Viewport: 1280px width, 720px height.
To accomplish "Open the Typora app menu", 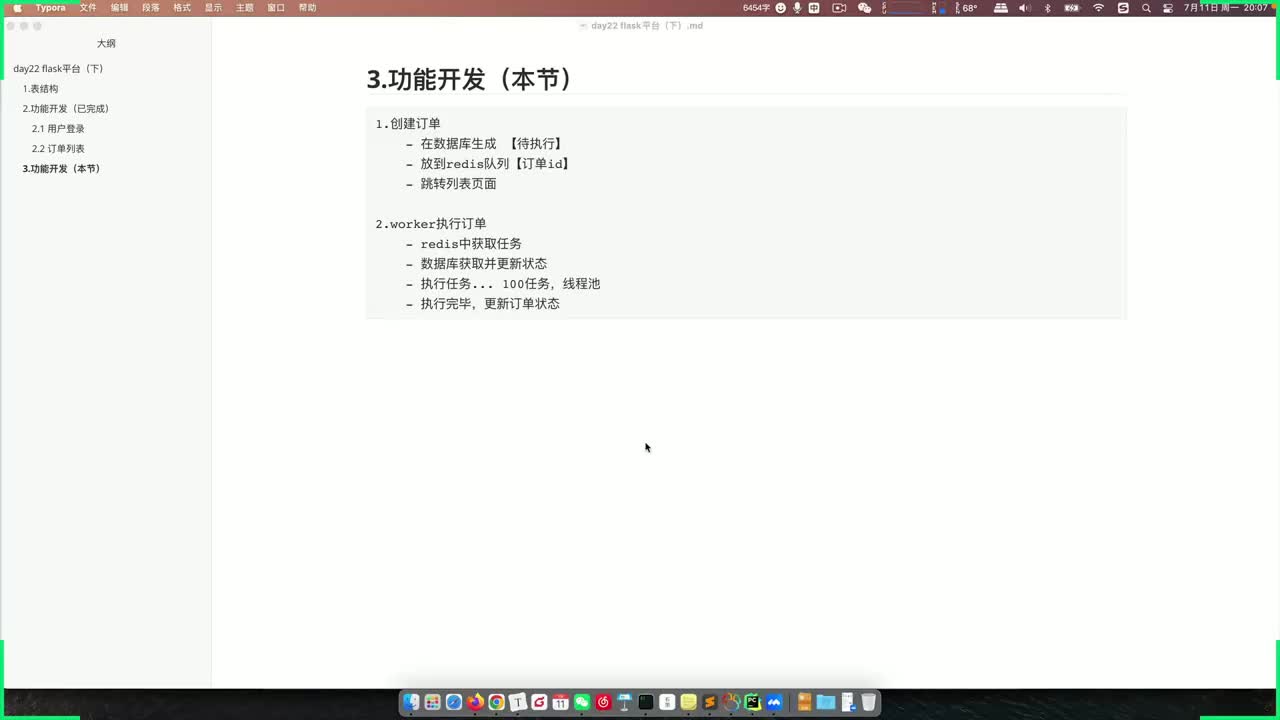I will (x=50, y=7).
